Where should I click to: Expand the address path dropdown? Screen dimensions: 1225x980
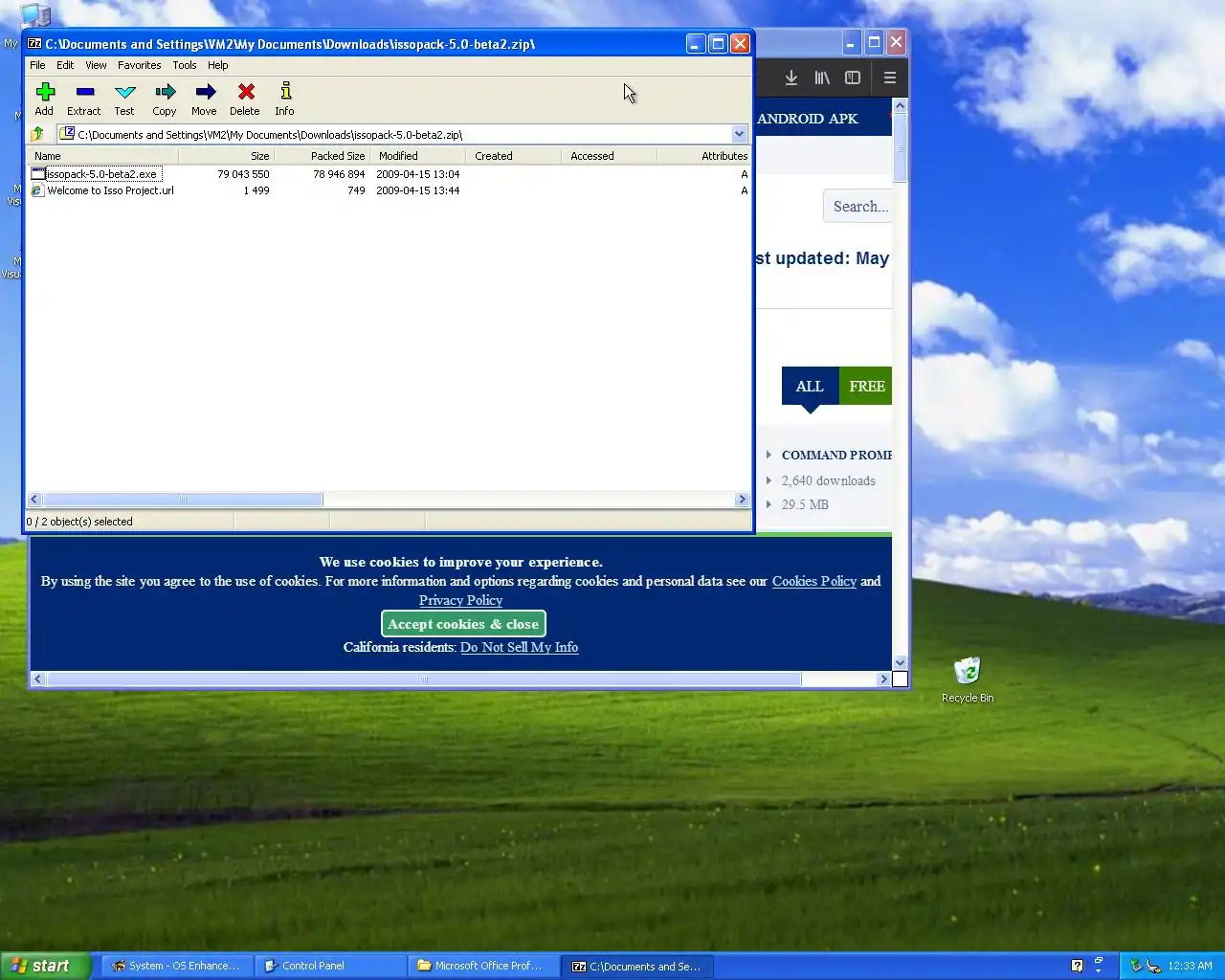click(x=739, y=134)
